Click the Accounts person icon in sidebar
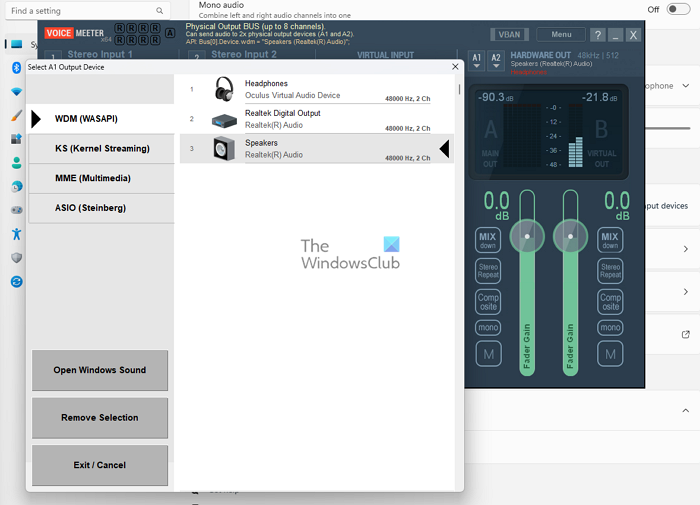This screenshot has height=505, width=700. pos(17,163)
